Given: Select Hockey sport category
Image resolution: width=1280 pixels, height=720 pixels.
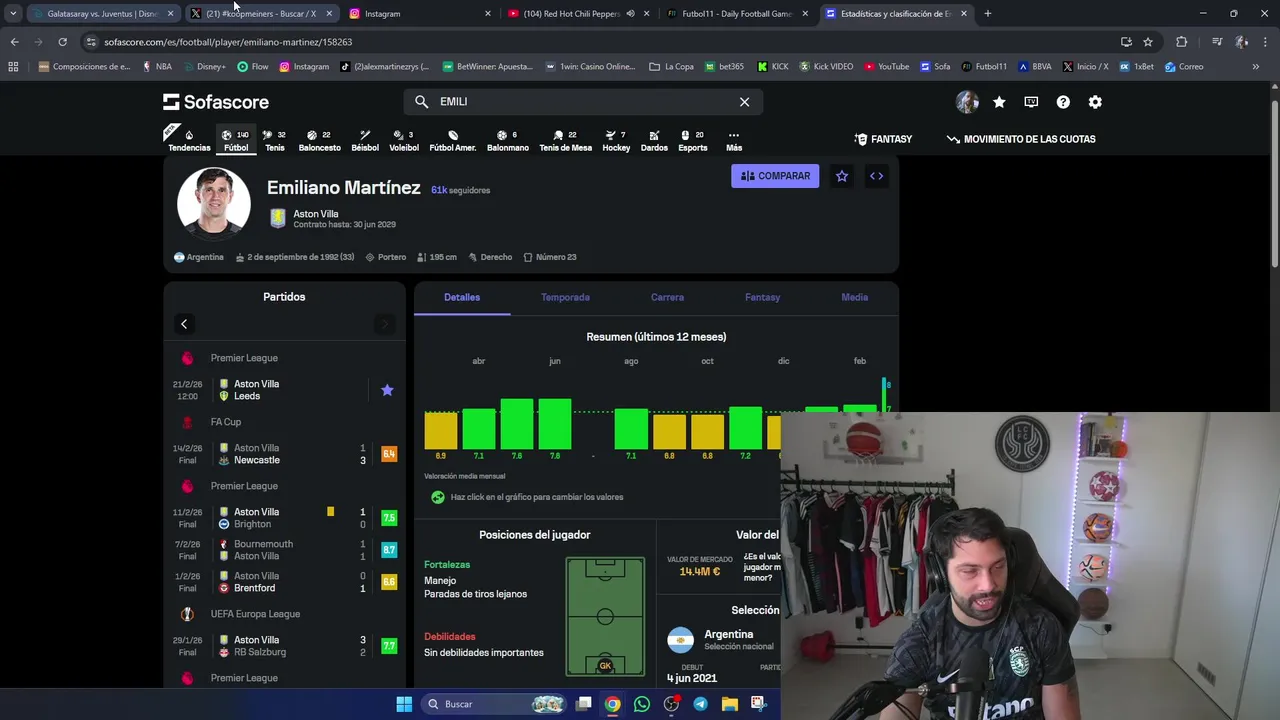Looking at the screenshot, I should pos(616,140).
